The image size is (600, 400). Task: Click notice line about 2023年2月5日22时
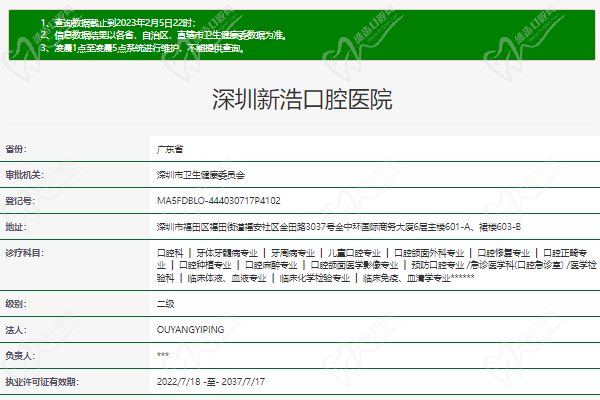pyautogui.click(x=118, y=23)
